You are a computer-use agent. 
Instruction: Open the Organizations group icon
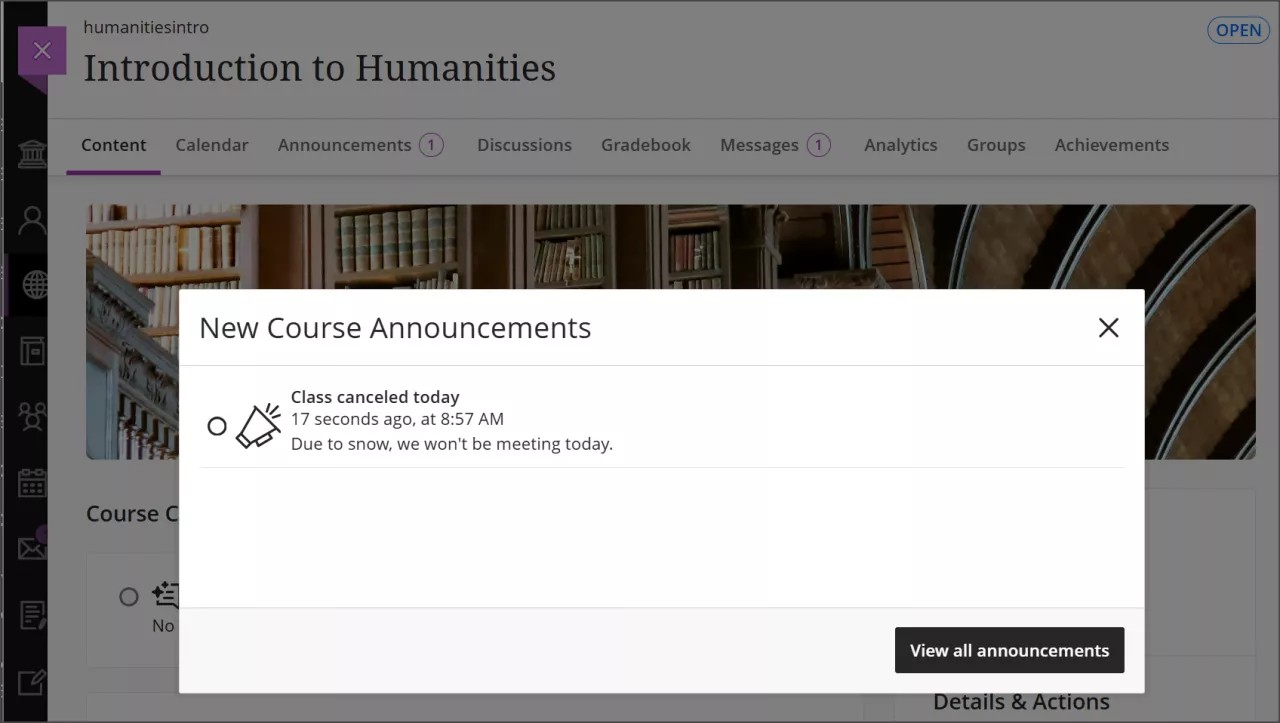pos(31,416)
